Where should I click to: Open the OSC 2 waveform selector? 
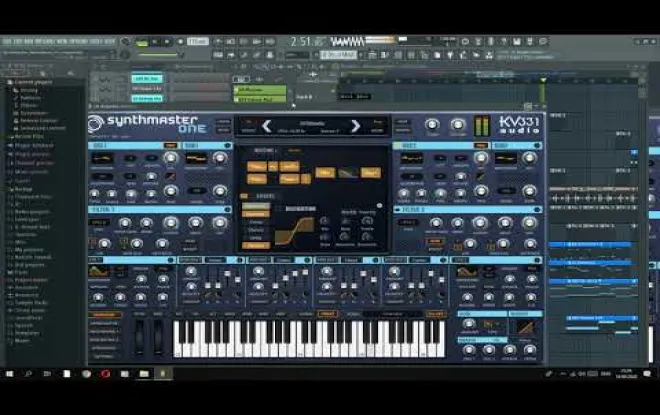point(411,159)
